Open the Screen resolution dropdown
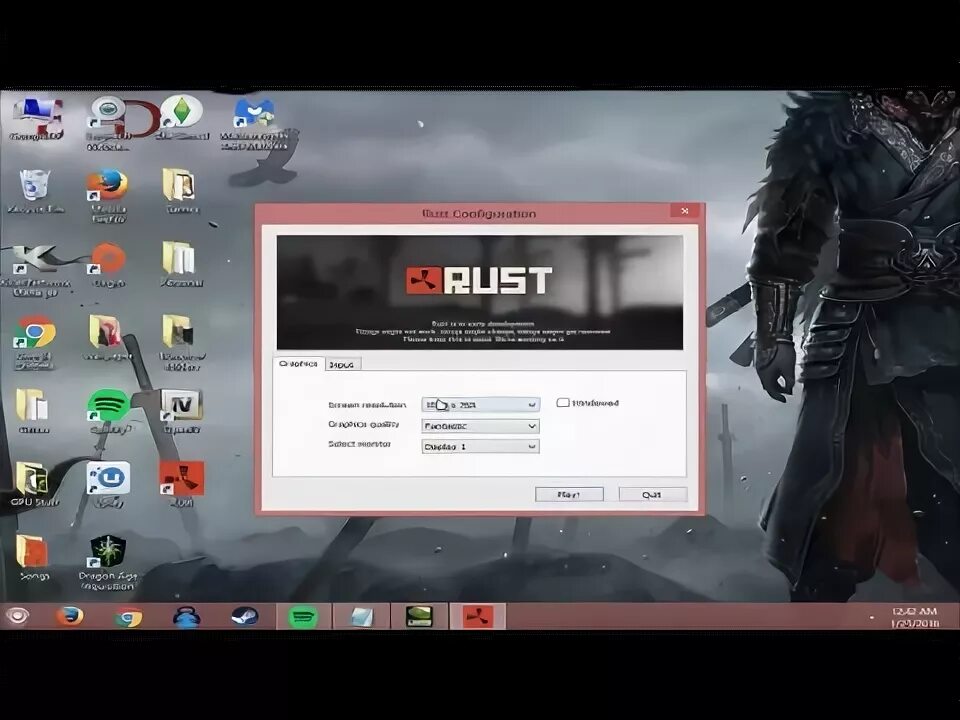Image resolution: width=960 pixels, height=720 pixels. pyautogui.click(x=481, y=405)
